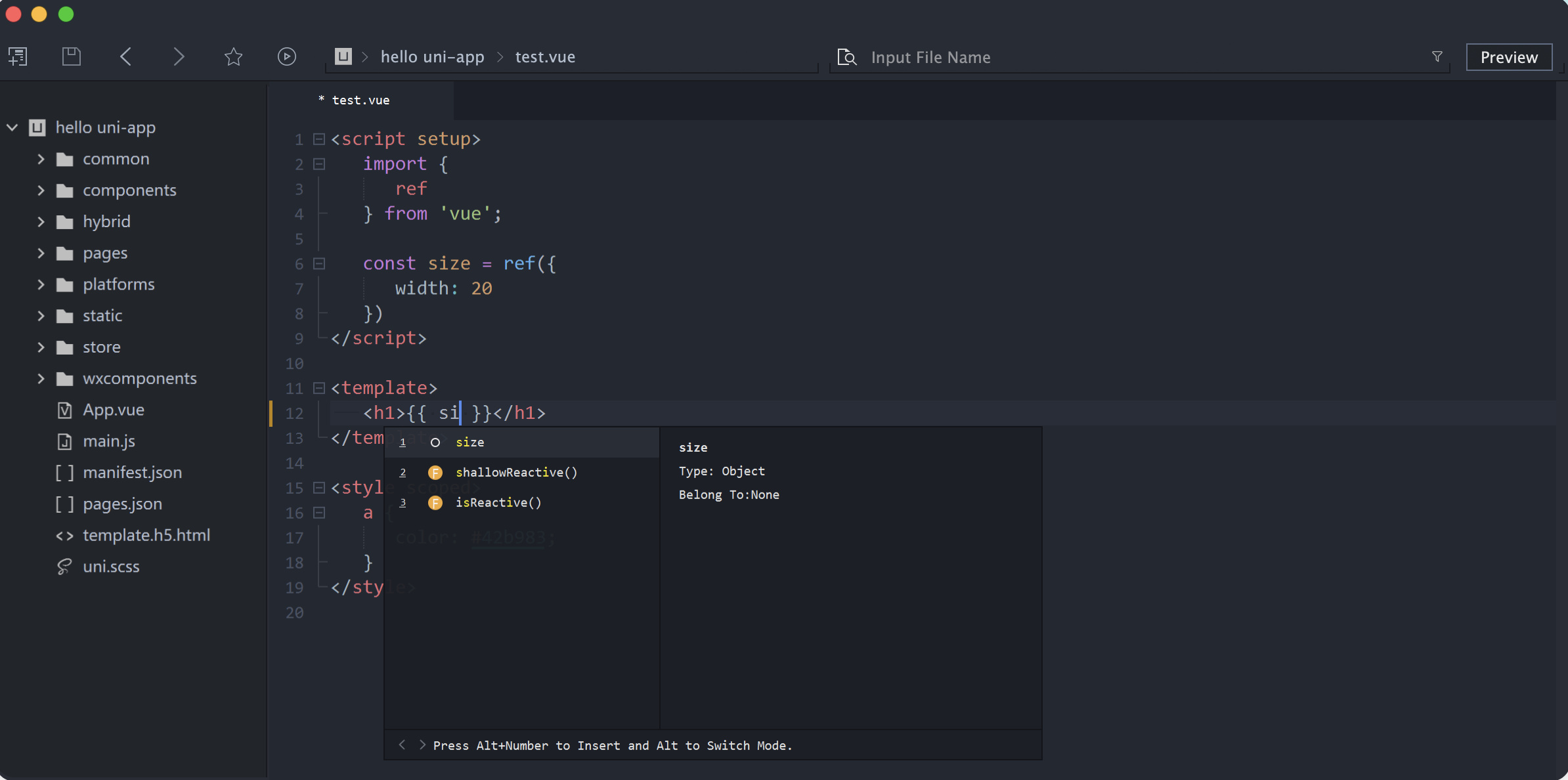Select hello uni-app in the breadcrumb

tap(433, 57)
